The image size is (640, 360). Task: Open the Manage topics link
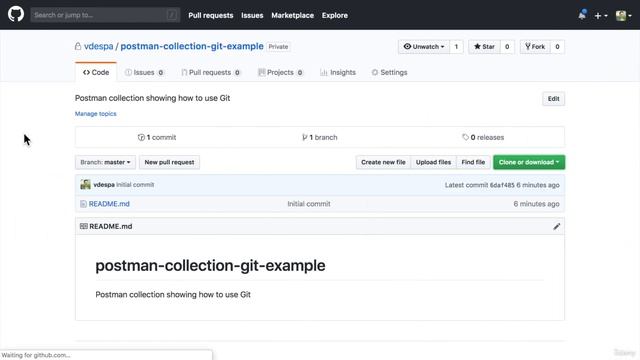pyautogui.click(x=96, y=114)
